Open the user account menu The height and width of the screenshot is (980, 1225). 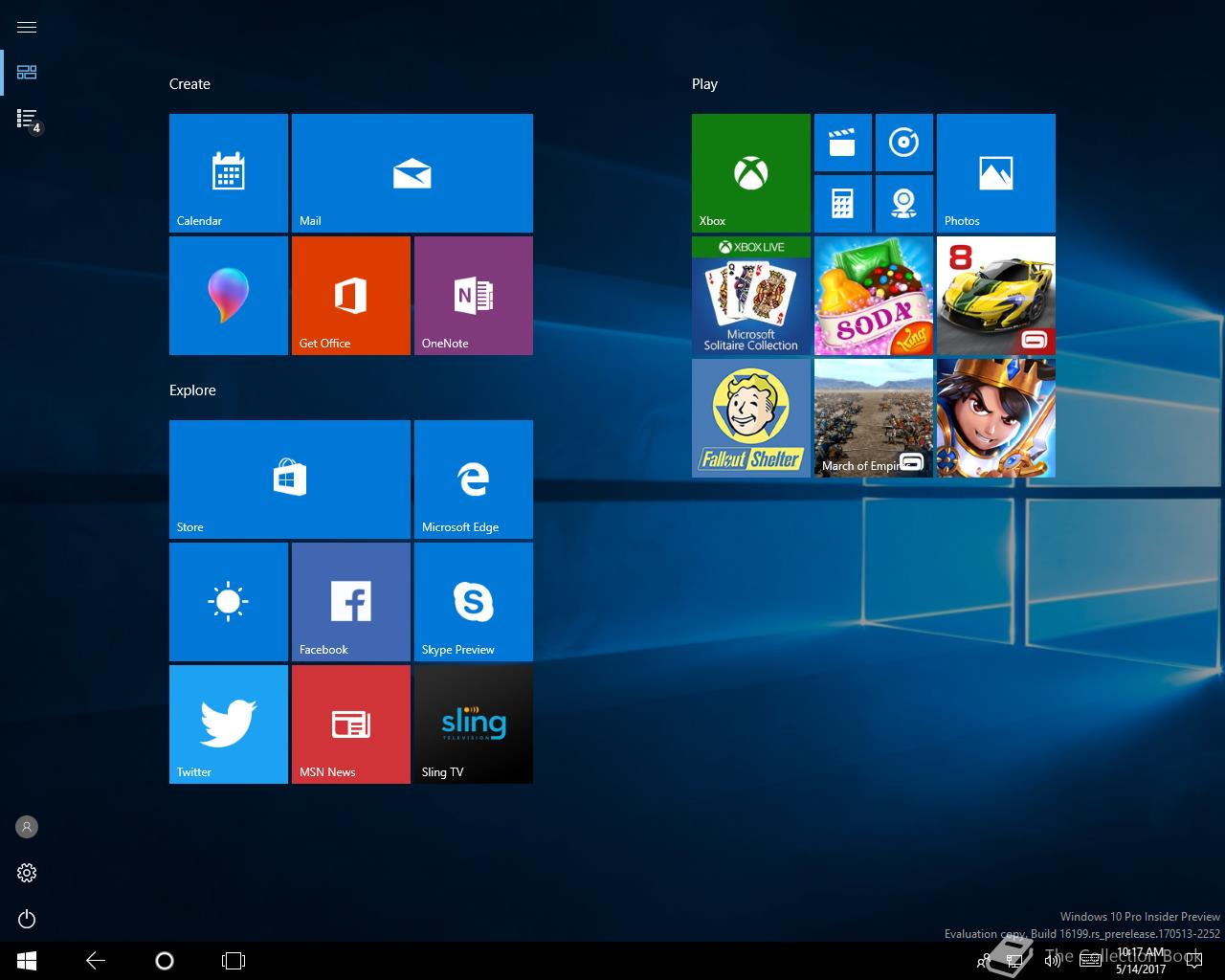coord(27,827)
